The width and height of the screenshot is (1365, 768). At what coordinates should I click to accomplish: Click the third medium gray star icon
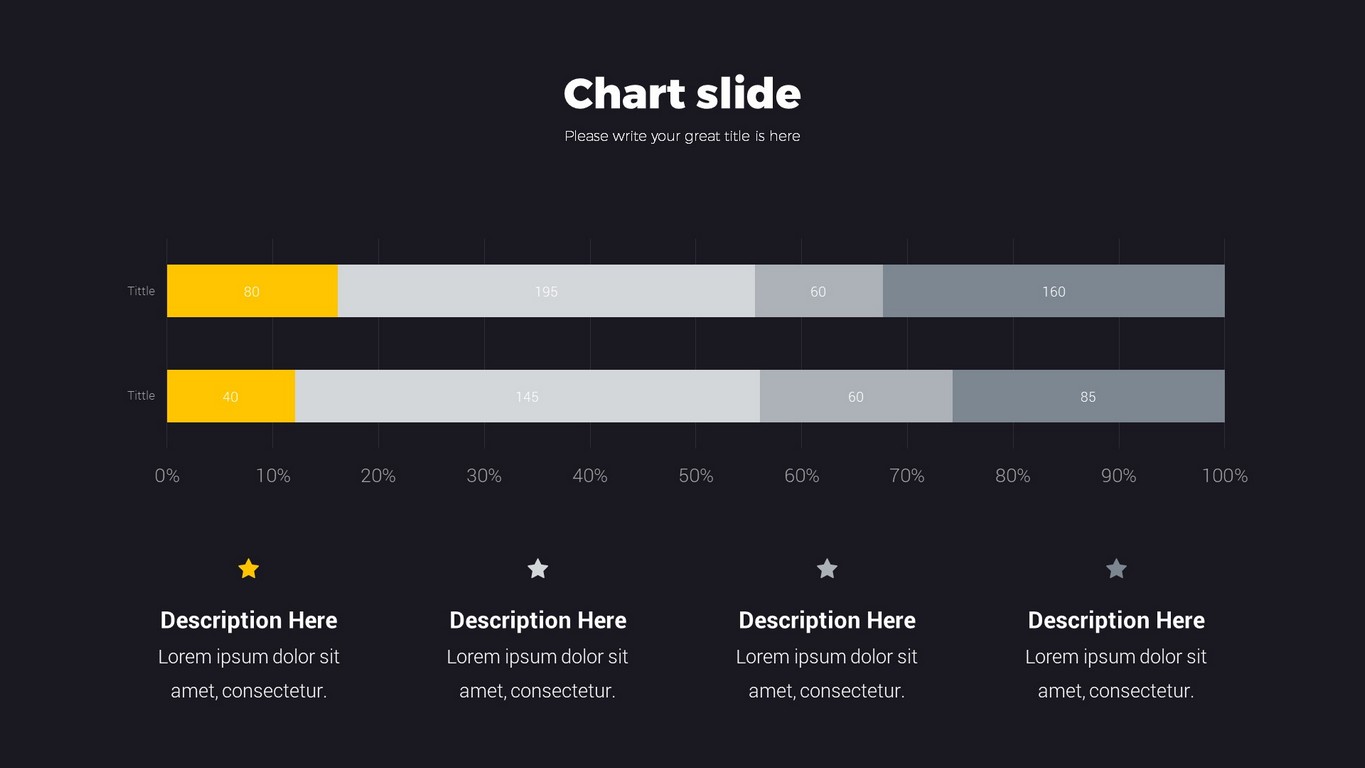click(827, 569)
